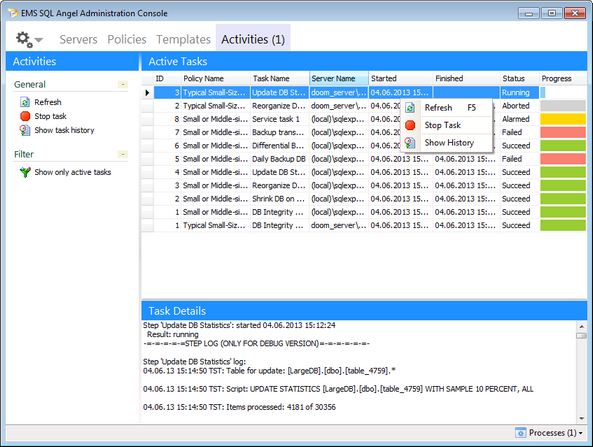Click the EMS SQL Angel title bar icon
Screen dimensions: 593x447
click(x=12, y=13)
